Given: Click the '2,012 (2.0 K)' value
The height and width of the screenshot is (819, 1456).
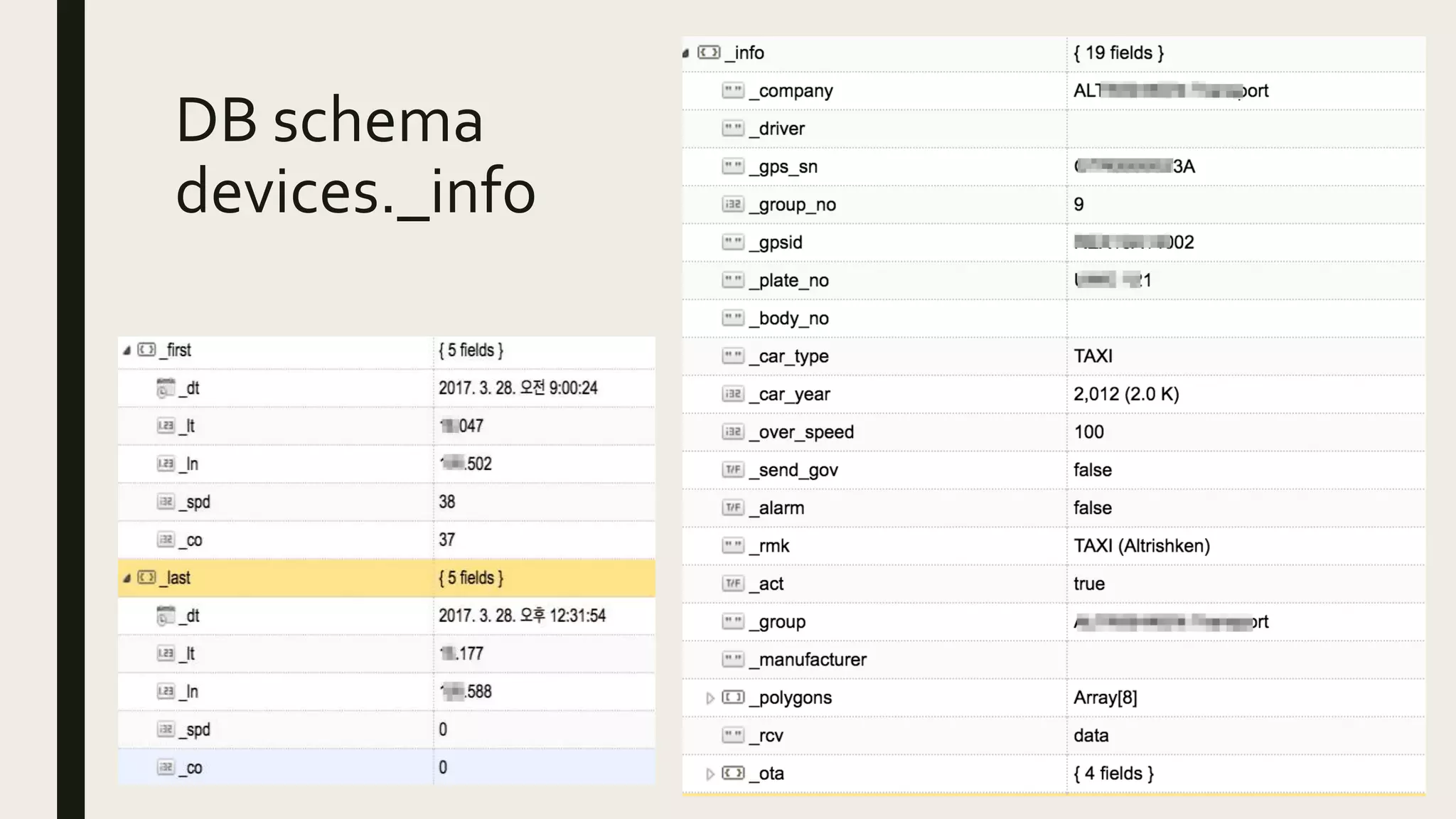Looking at the screenshot, I should coord(1126,395).
